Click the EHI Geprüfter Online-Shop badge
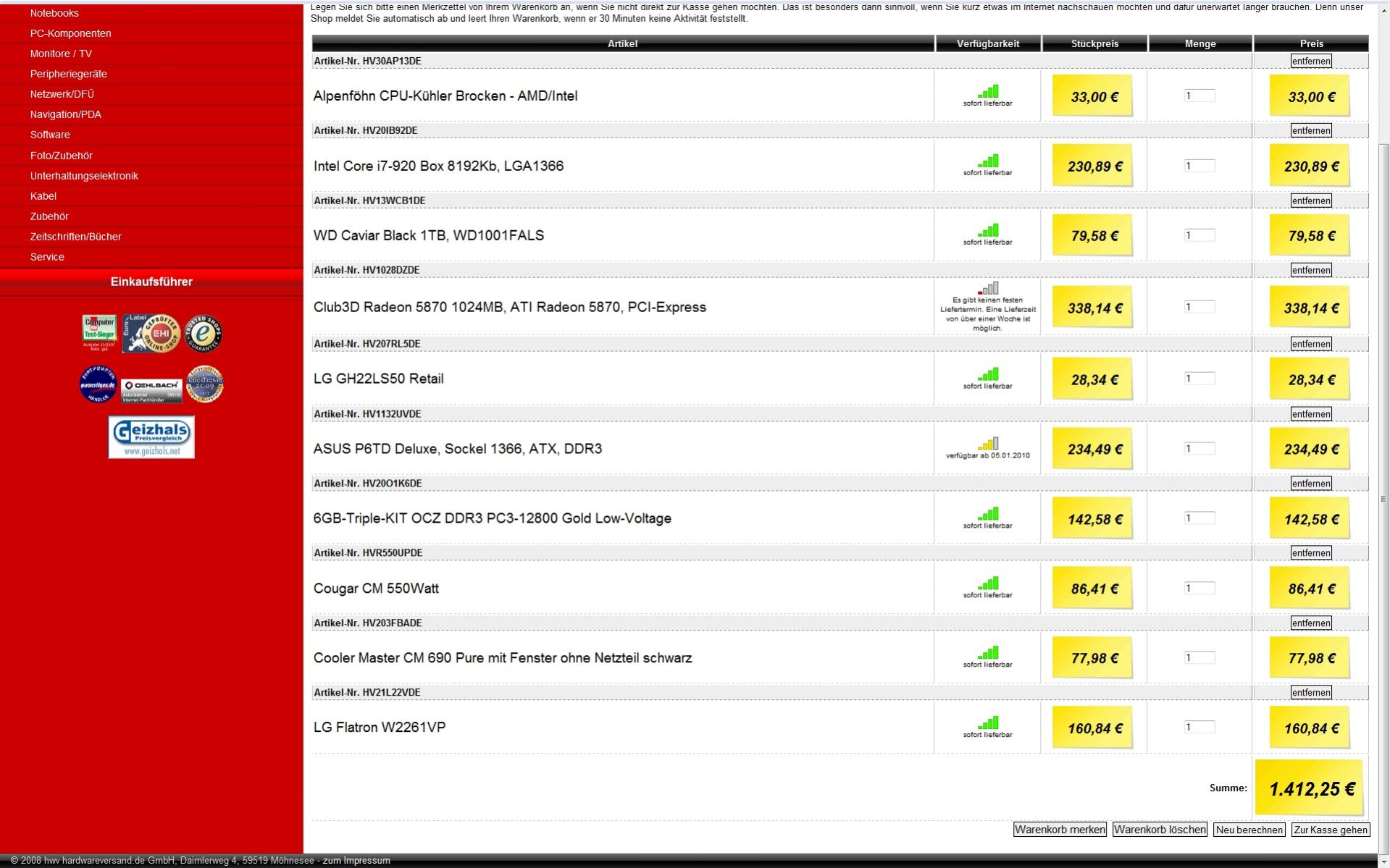The height and width of the screenshot is (868, 1390). pyautogui.click(x=151, y=333)
